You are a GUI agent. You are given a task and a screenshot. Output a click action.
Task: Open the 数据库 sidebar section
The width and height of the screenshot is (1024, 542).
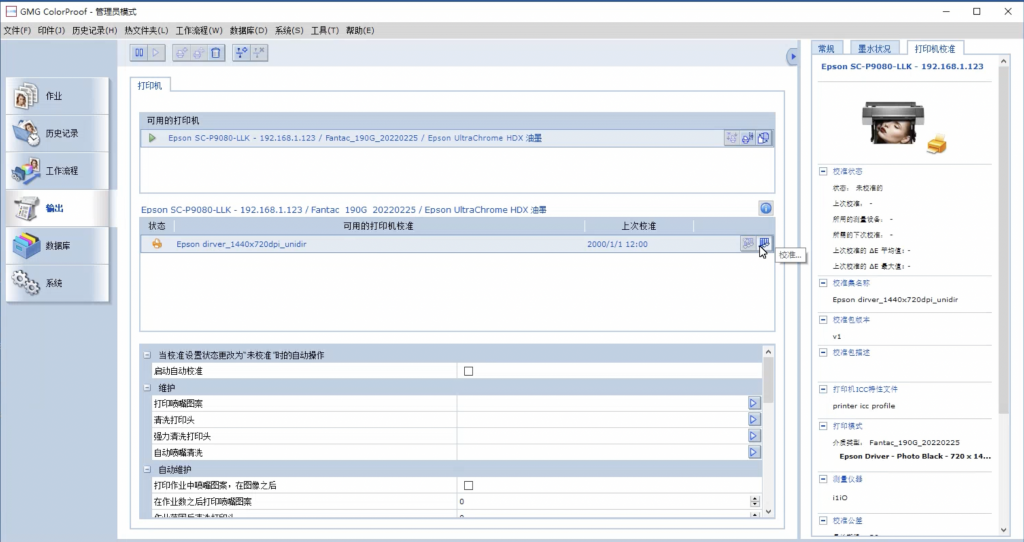[57, 246]
